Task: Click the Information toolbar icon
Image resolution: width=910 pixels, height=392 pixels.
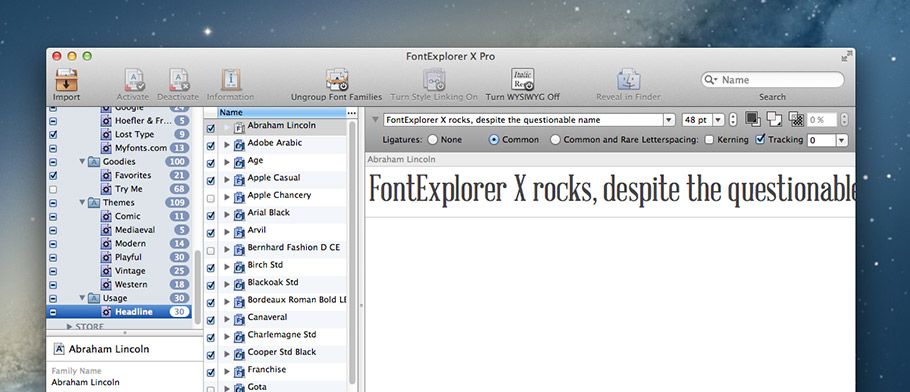Action: click(x=230, y=80)
